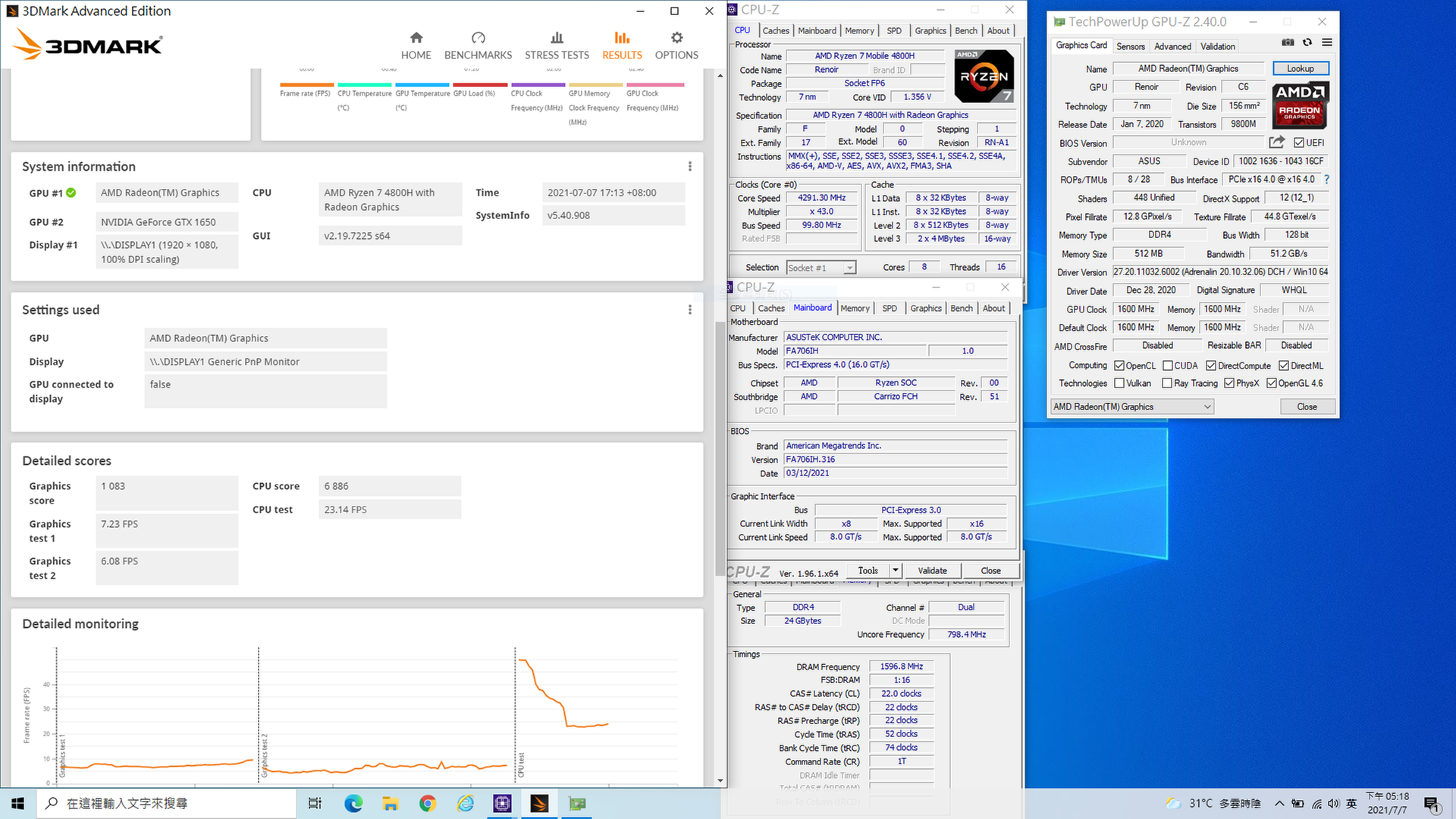Open 3DMark HOME icon
The height and width of the screenshot is (819, 1456).
[x=416, y=38]
